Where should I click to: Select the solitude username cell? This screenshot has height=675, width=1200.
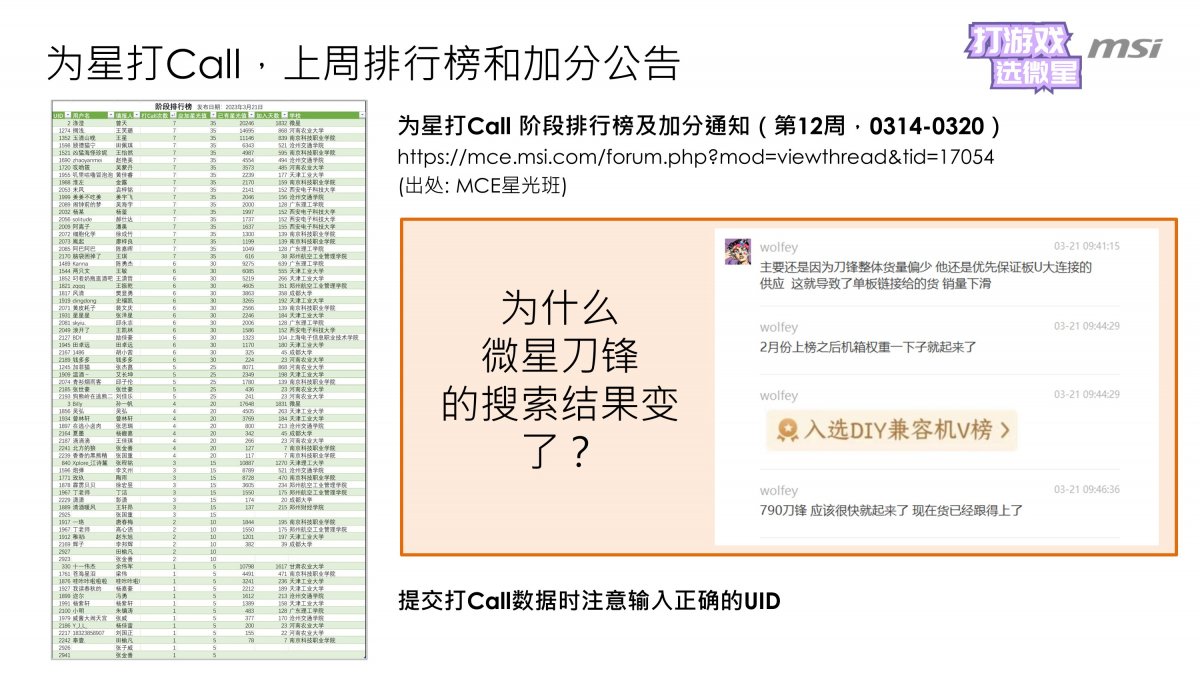pos(92,218)
